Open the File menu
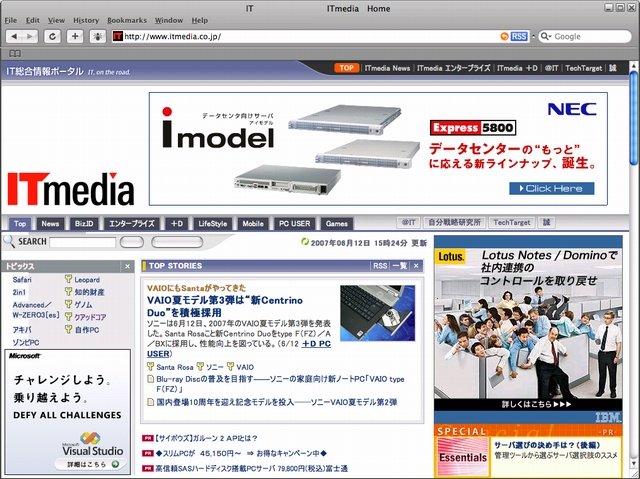 click(x=11, y=20)
